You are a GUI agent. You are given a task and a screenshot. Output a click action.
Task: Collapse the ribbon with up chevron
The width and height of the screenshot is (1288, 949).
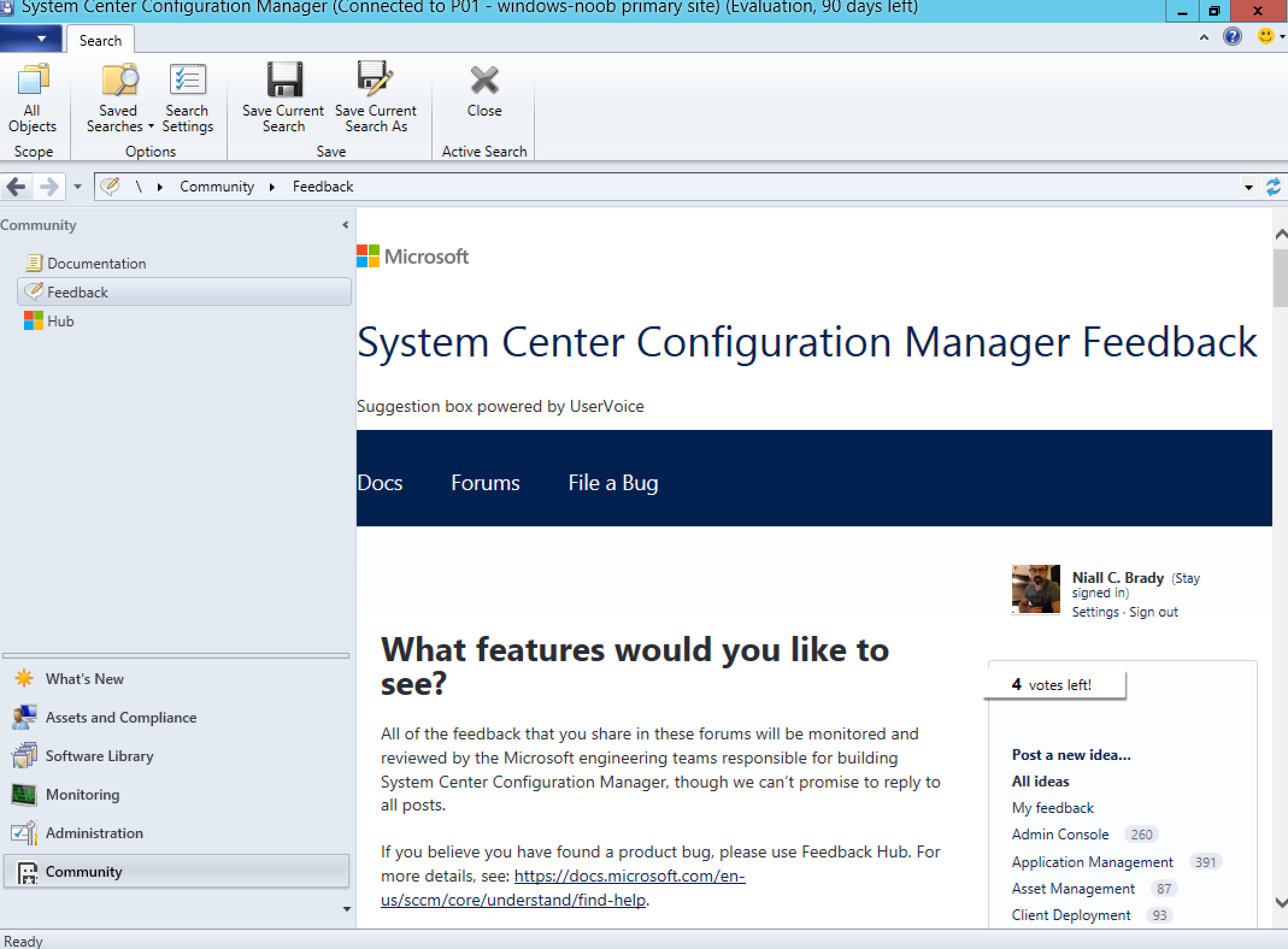pos(1204,37)
